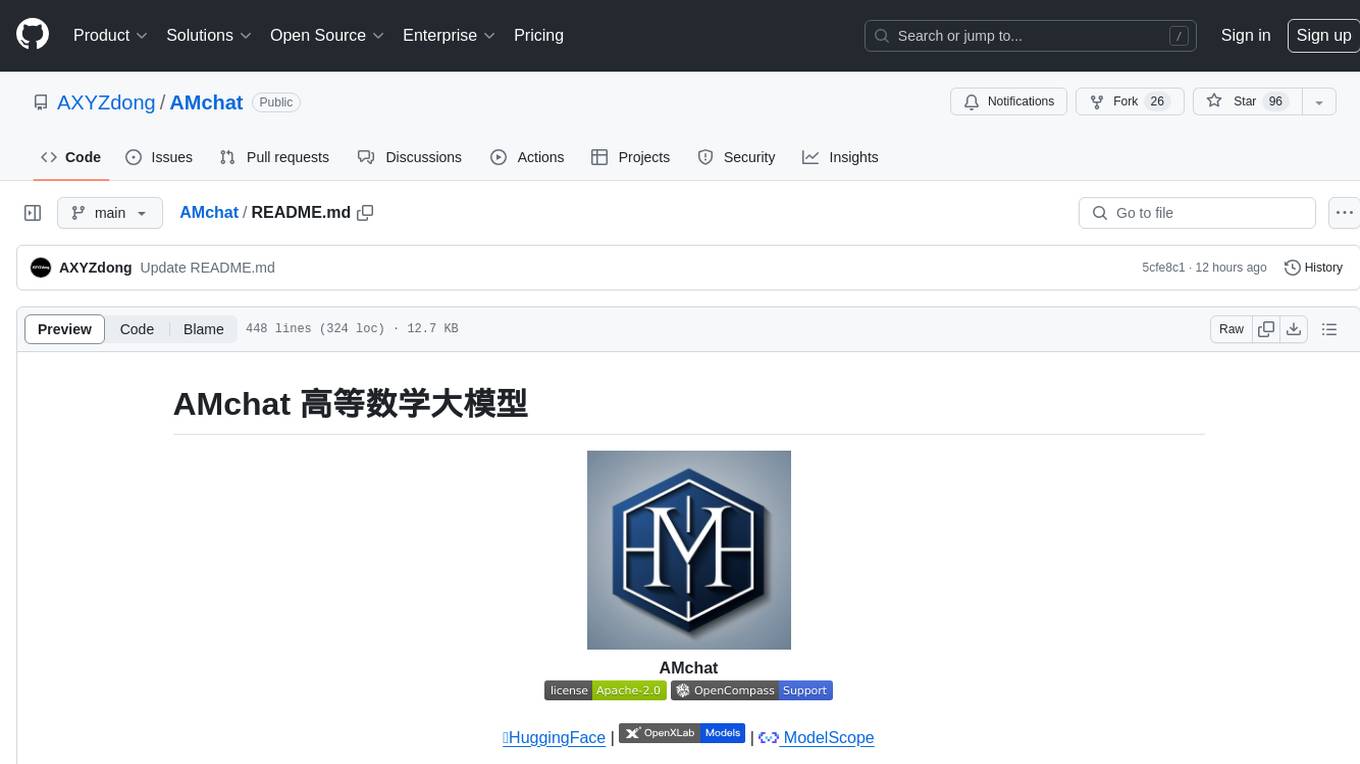The width and height of the screenshot is (1360, 764).
Task: Go to AMchat root in breadcrumb
Action: point(209,212)
